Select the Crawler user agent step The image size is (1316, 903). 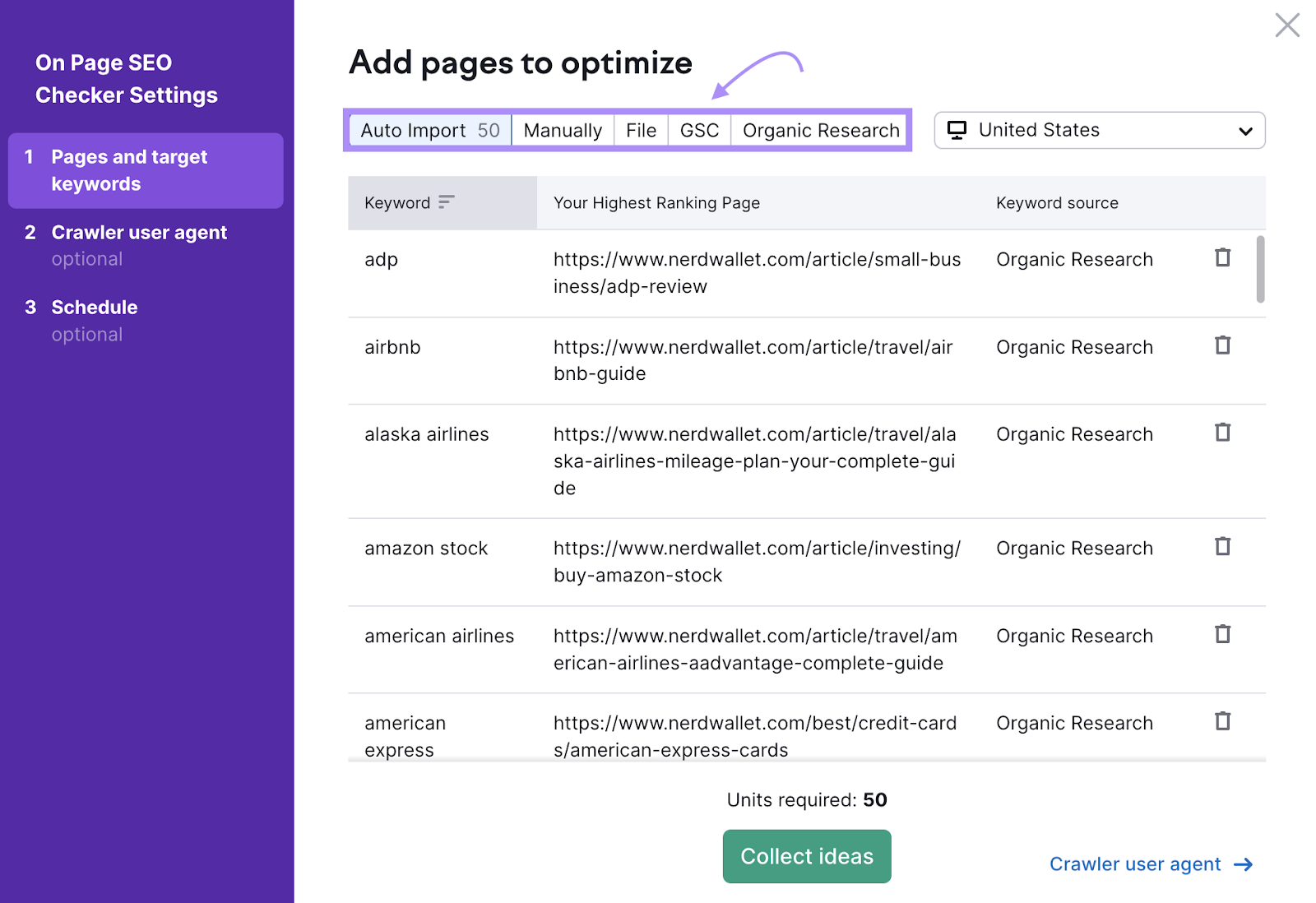(139, 232)
